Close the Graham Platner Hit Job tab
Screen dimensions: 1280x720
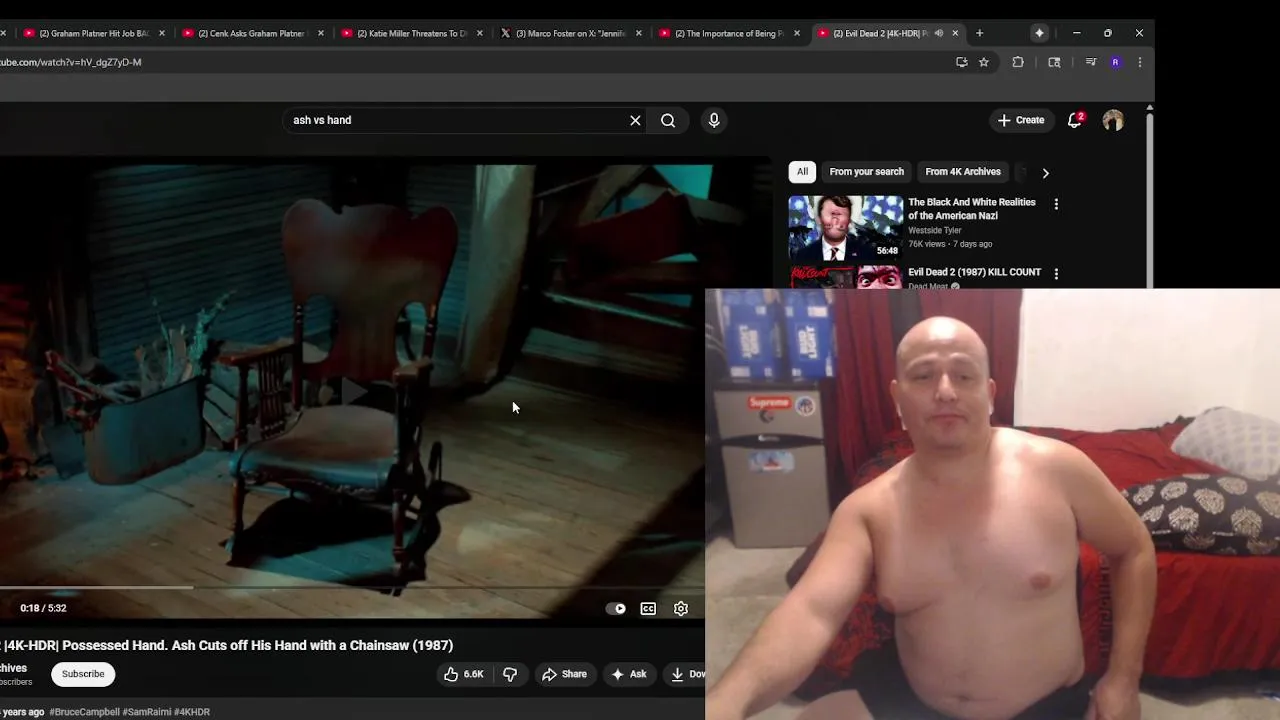[162, 33]
